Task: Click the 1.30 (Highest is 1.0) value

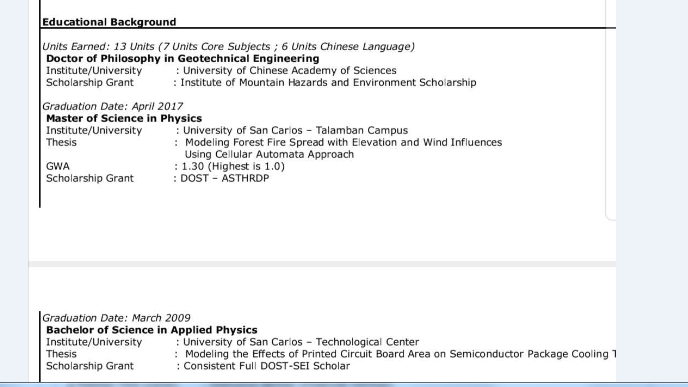Action: point(233,166)
